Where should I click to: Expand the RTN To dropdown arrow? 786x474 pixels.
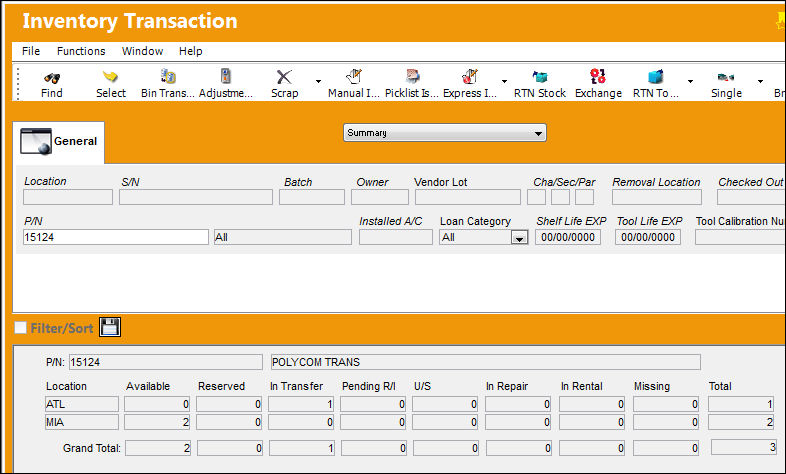[x=690, y=81]
